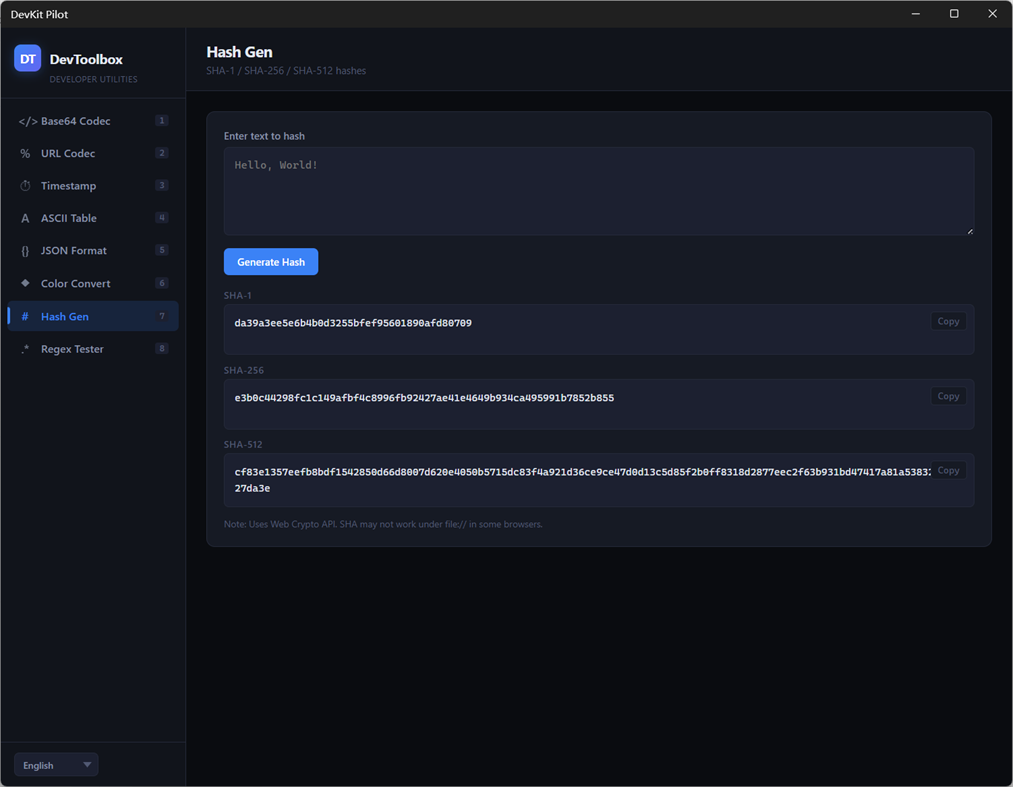The height and width of the screenshot is (787, 1013).
Task: Click the shortcut badge 1 beside Base64 Codec
Action: (x=162, y=121)
